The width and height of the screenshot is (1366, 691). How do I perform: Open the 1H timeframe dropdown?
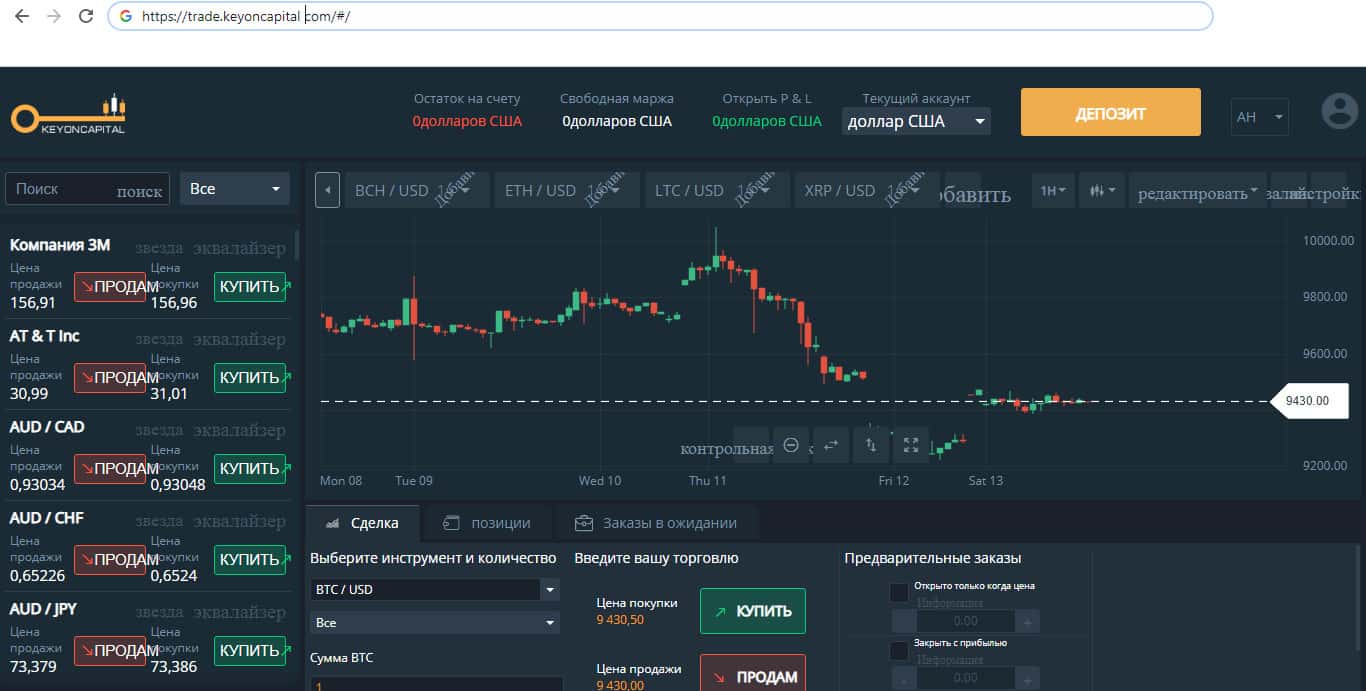(1052, 190)
